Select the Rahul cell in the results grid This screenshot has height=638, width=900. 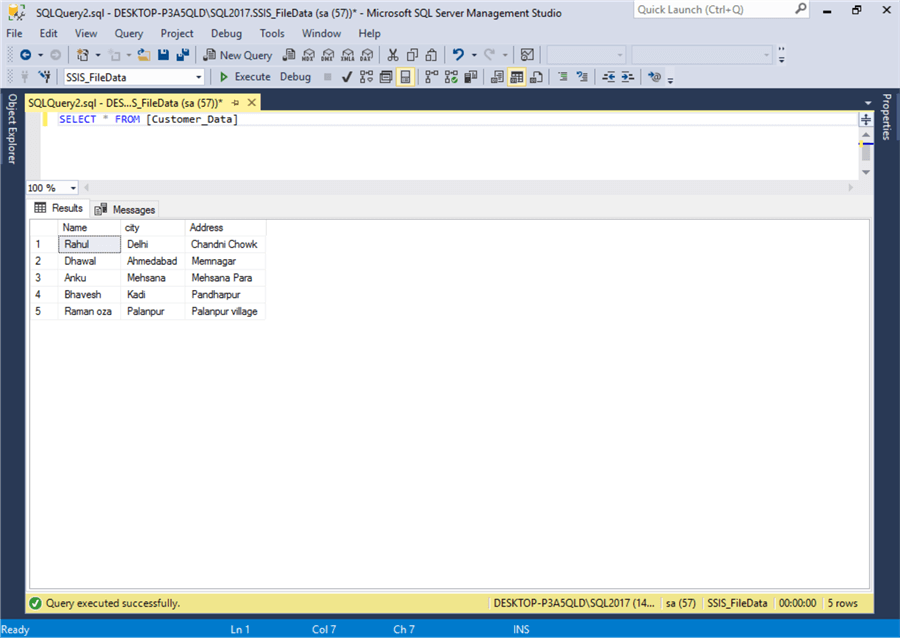(x=87, y=243)
